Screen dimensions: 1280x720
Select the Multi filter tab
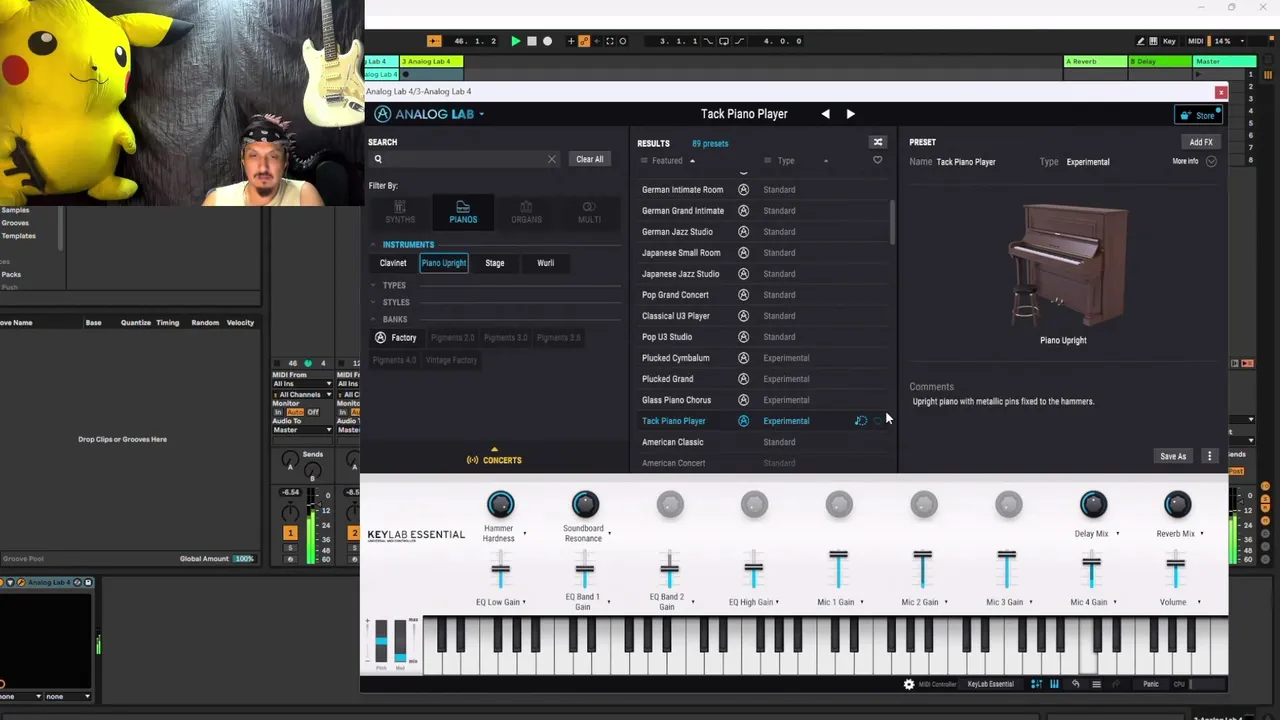[x=589, y=212]
